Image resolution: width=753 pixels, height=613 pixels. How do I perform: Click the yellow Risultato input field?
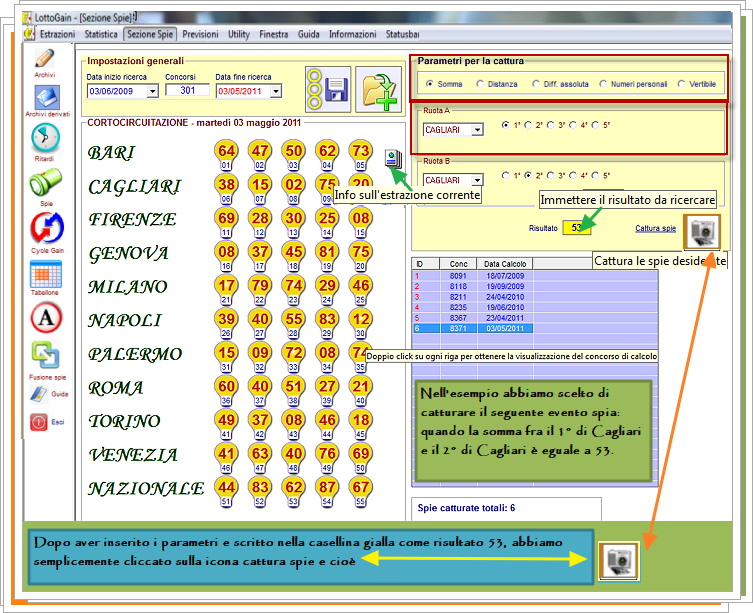pos(576,228)
